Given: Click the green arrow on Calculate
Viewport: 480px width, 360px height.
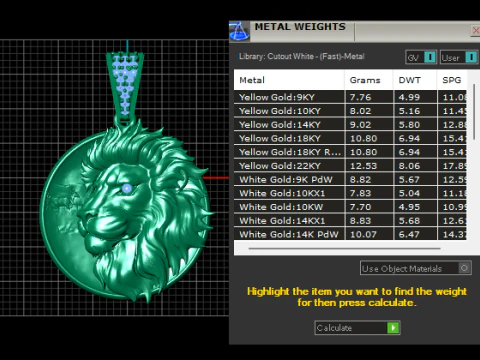Looking at the screenshot, I should [393, 328].
